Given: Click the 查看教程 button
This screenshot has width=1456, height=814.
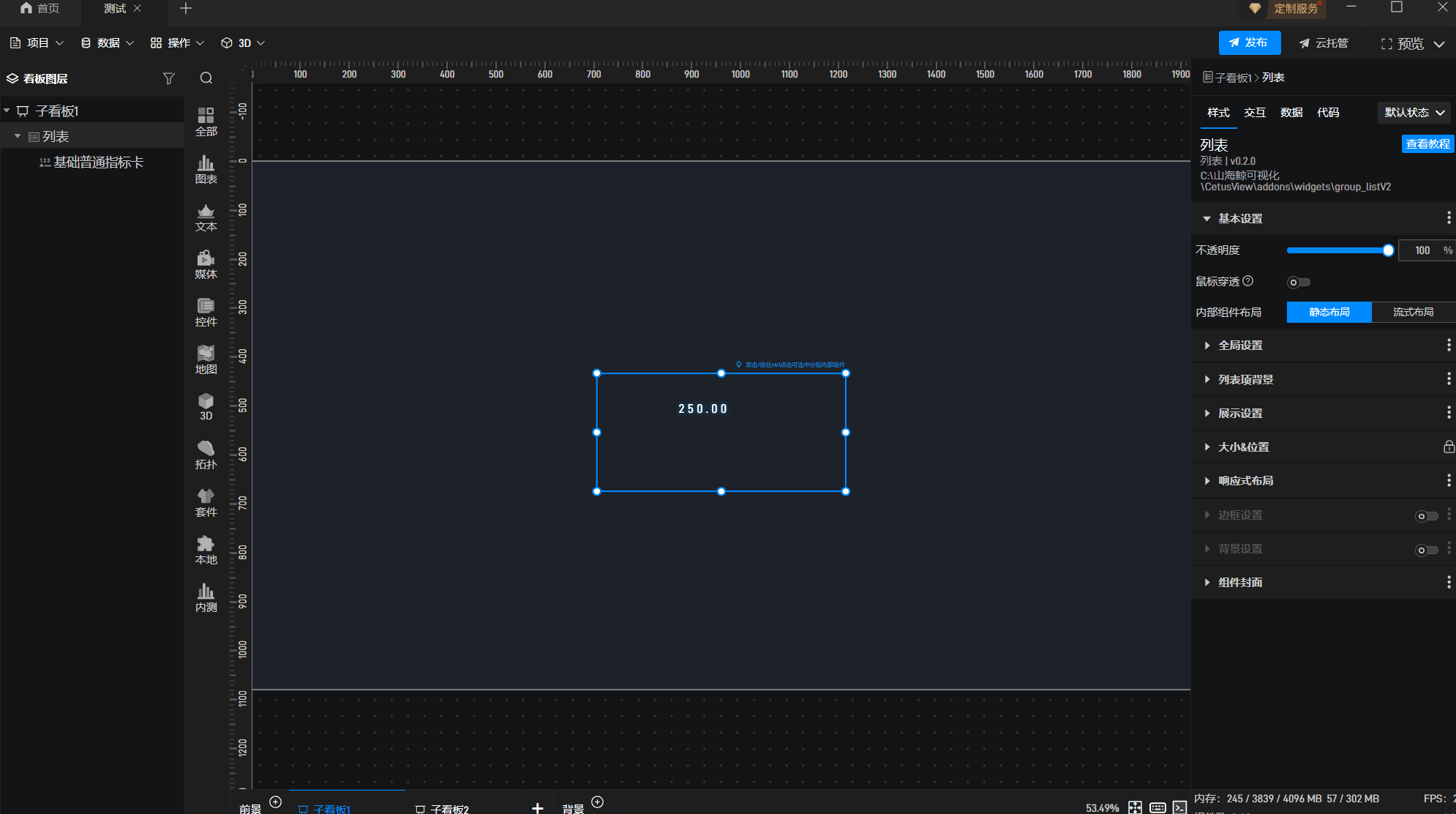Looking at the screenshot, I should [x=1427, y=144].
